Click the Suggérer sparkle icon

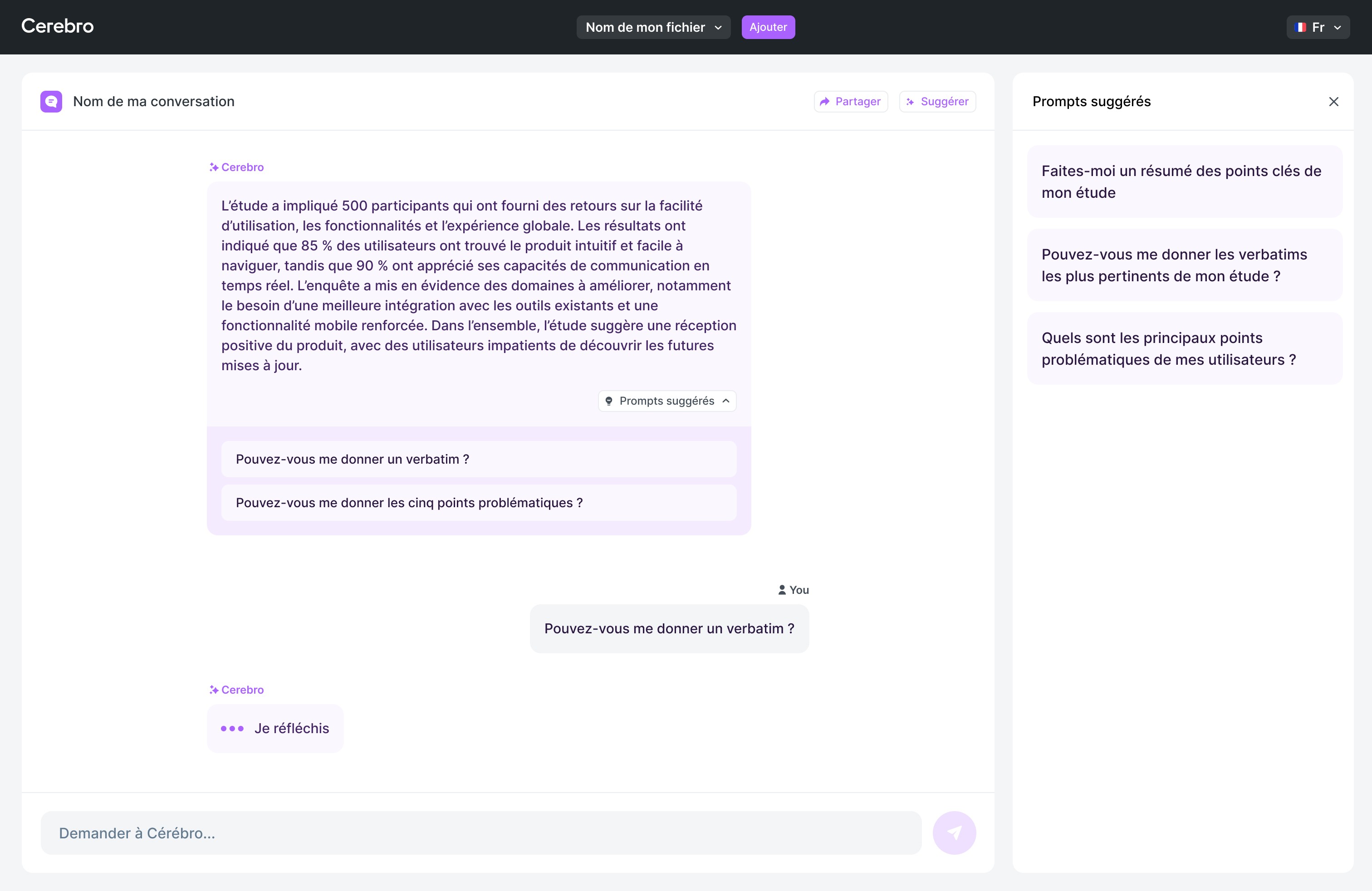[x=910, y=102]
